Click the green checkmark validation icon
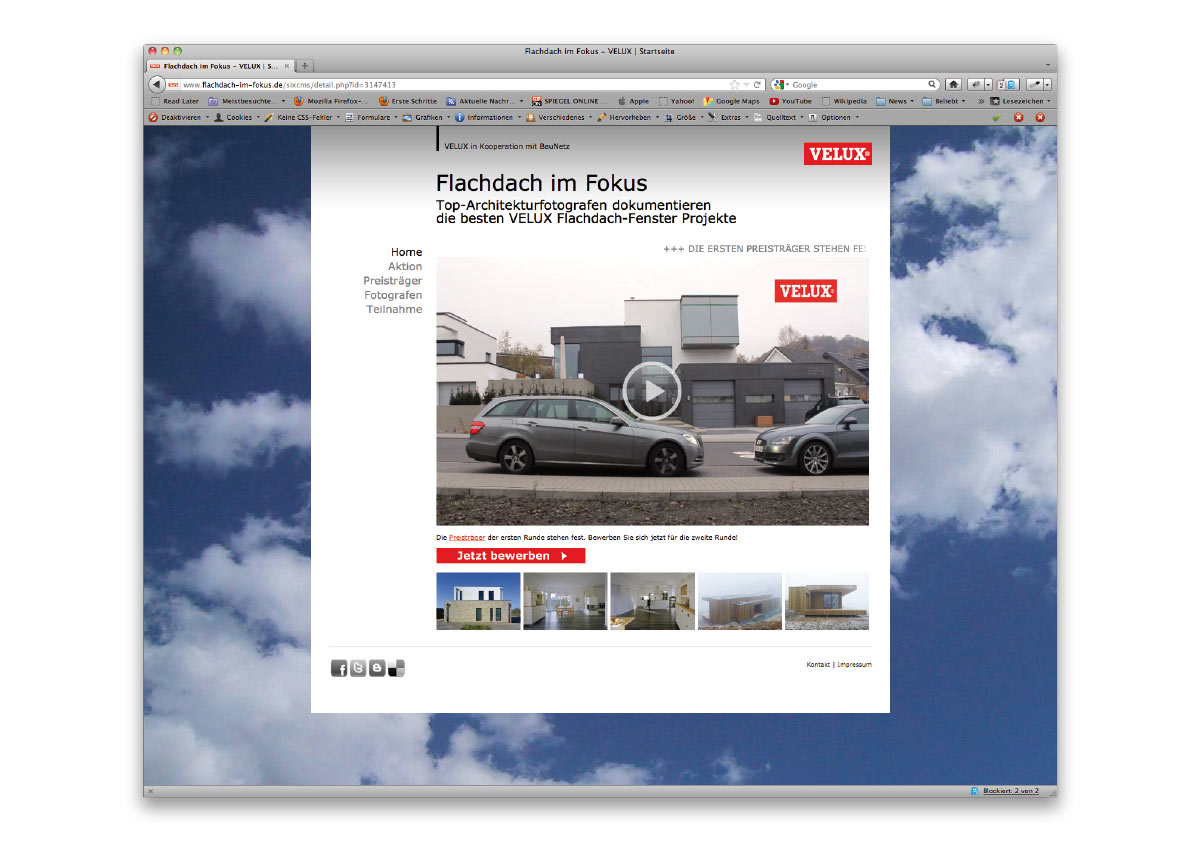1200x860 pixels. coord(997,117)
